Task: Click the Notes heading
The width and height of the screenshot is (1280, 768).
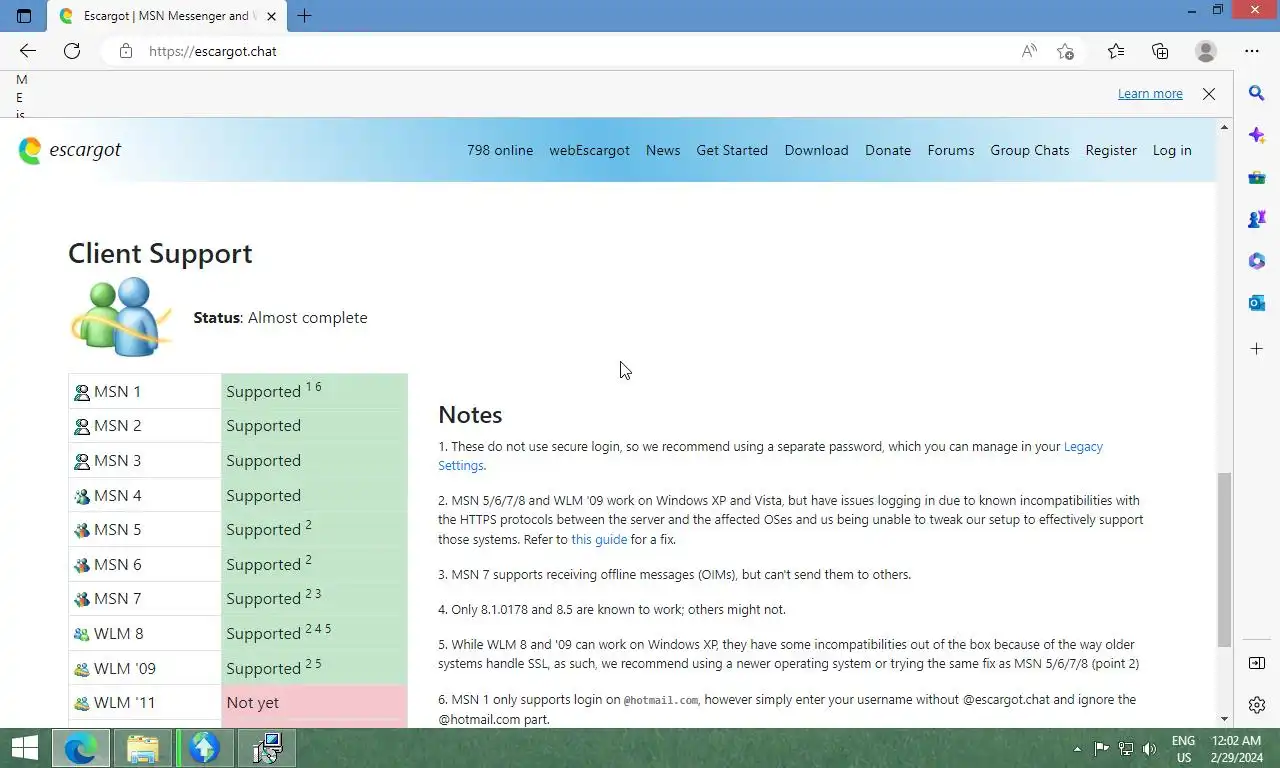Action: [470, 415]
